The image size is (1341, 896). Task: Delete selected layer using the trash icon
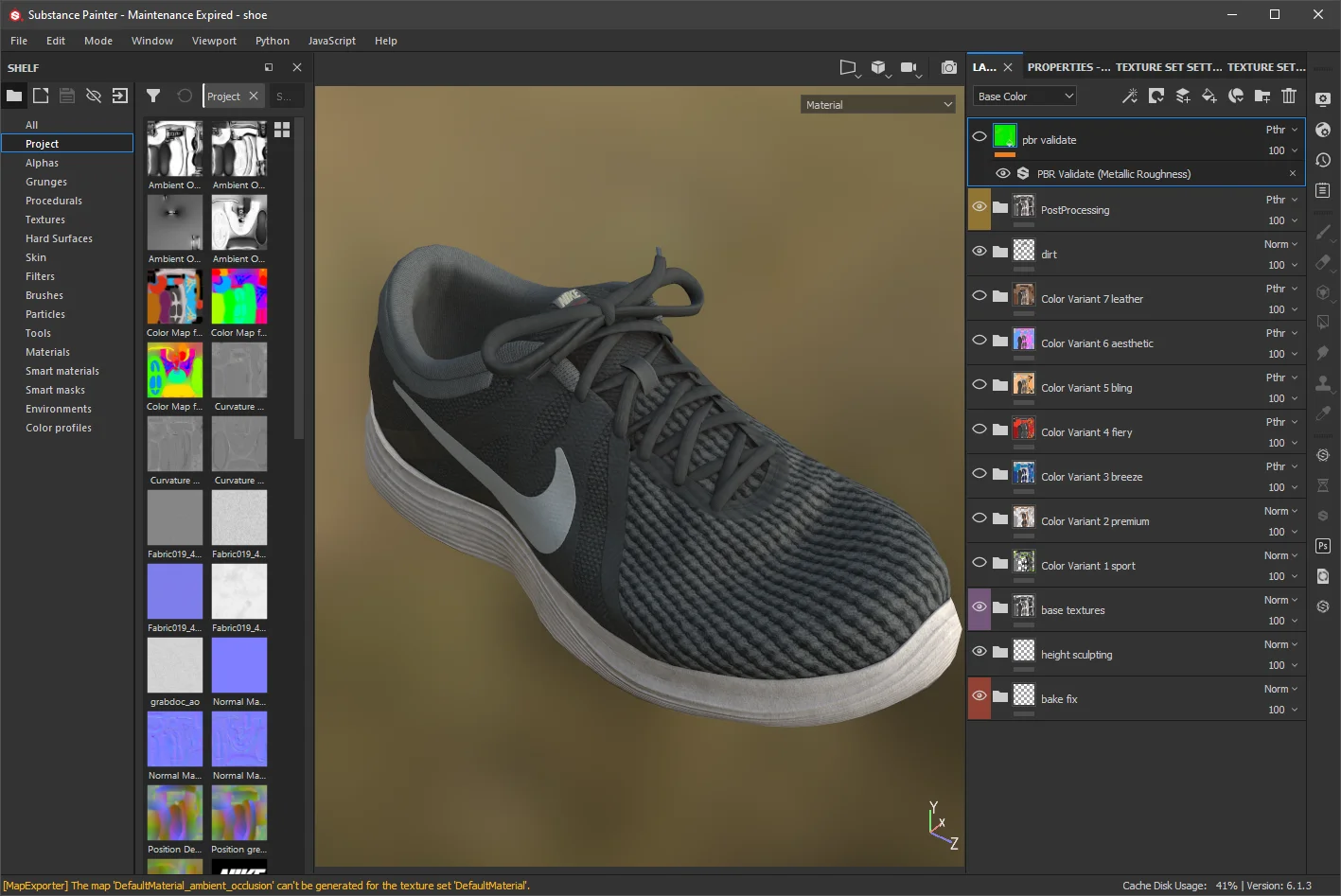1288,96
